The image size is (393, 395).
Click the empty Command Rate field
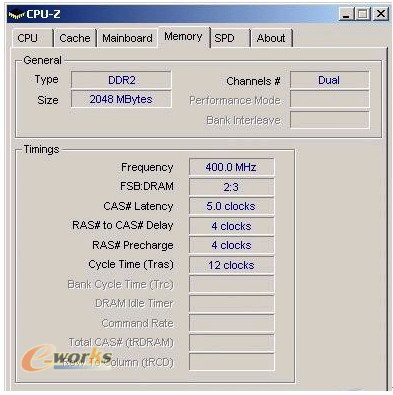(231, 323)
